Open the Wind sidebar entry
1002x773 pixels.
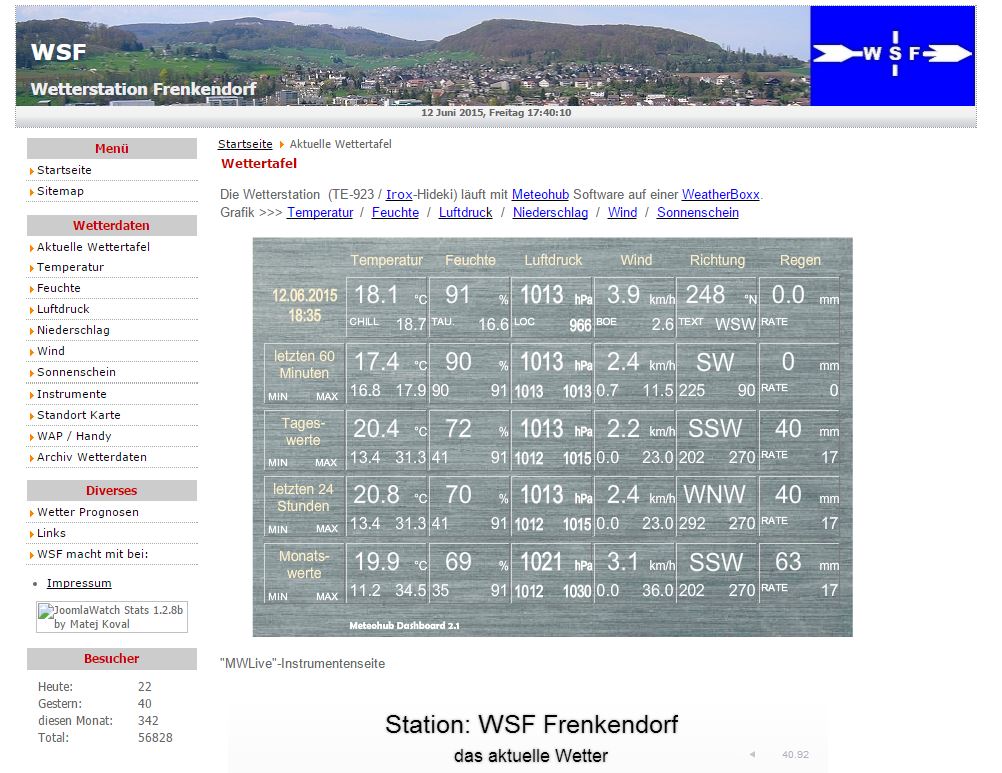tap(50, 351)
